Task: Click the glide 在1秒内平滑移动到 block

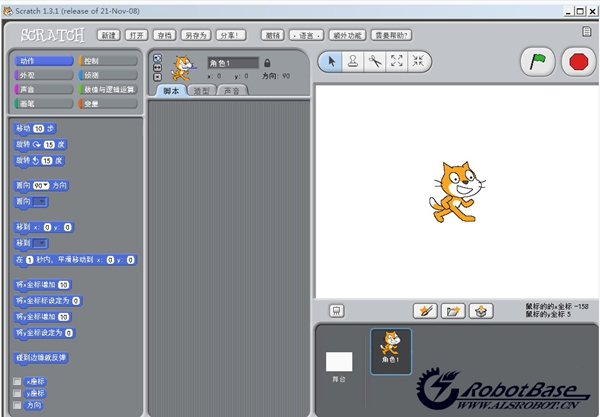Action: [x=76, y=260]
